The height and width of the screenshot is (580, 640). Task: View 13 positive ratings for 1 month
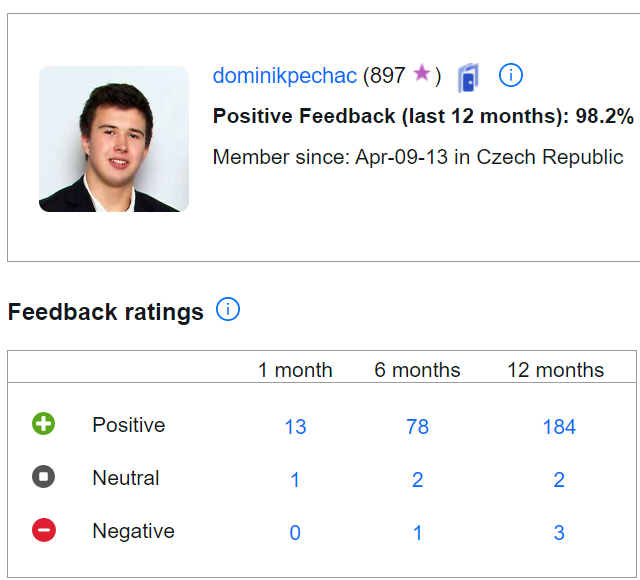point(295,427)
